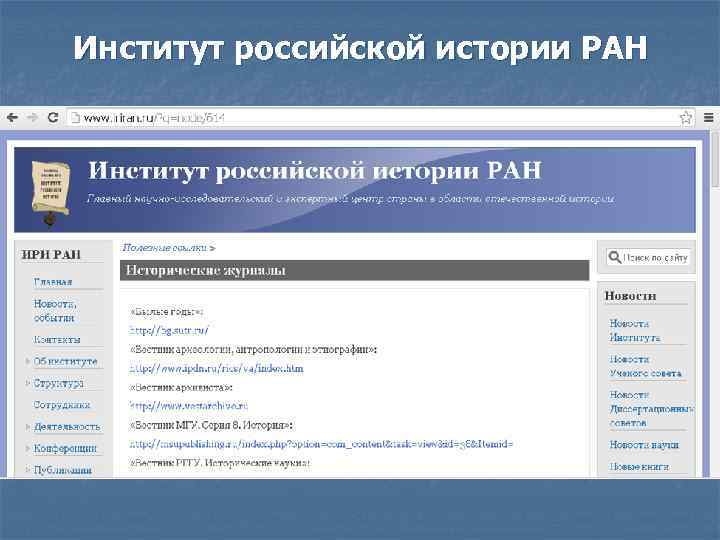720x540 pixels.
Task: Click the magnifier search icon
Action: pyautogui.click(x=614, y=257)
